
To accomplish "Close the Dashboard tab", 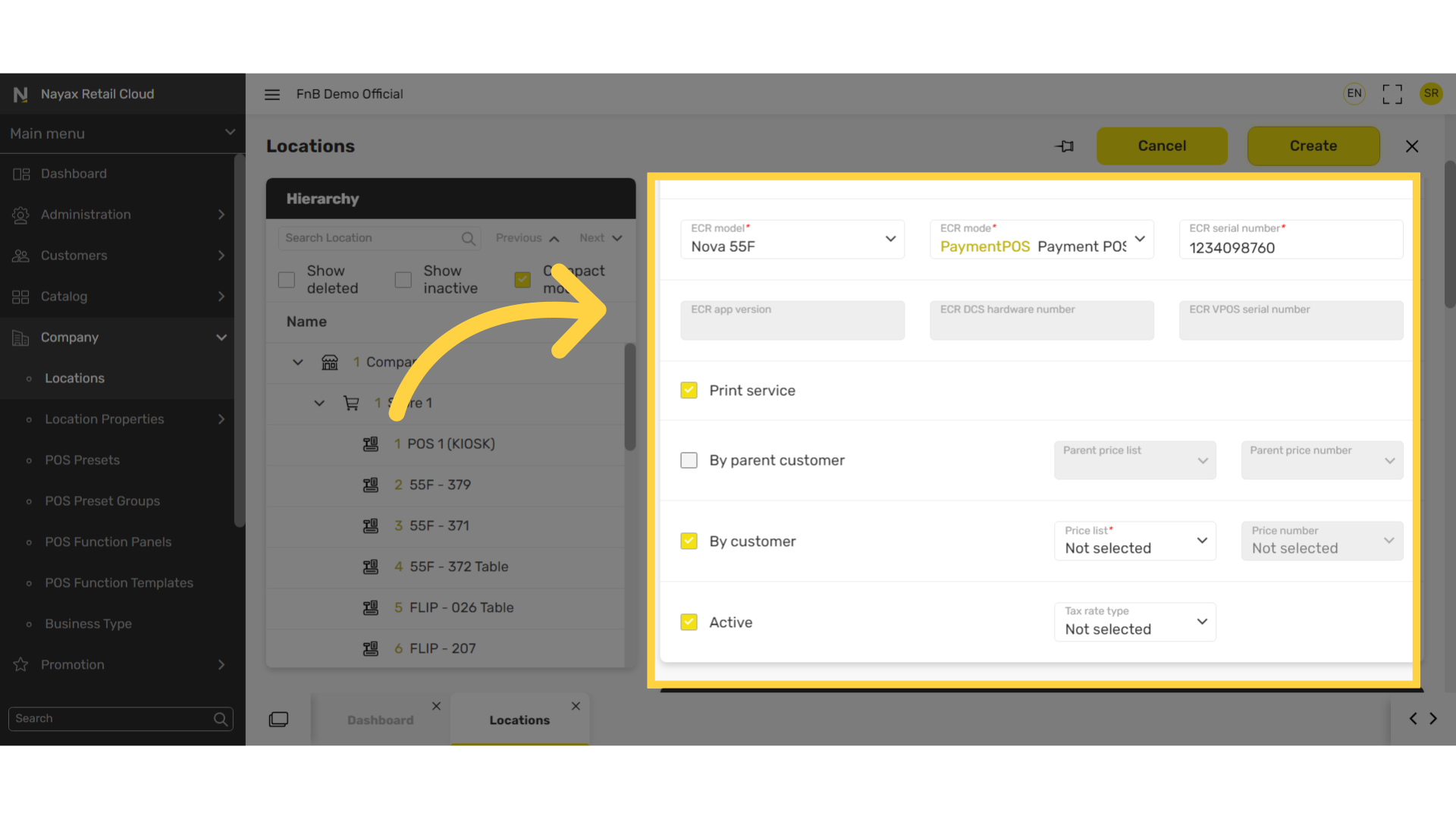I will (x=436, y=706).
